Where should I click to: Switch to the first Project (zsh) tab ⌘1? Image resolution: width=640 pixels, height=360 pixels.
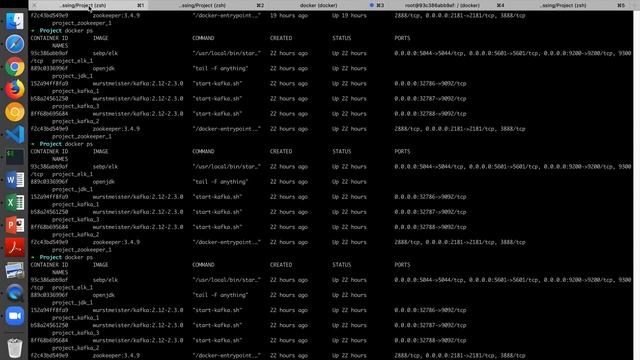click(x=89, y=5)
